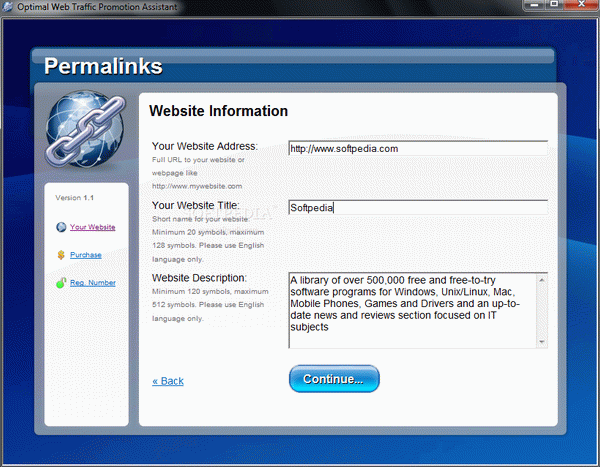Click the description scrollbar up arrow
The width and height of the screenshot is (600, 467).
pyautogui.click(x=542, y=280)
